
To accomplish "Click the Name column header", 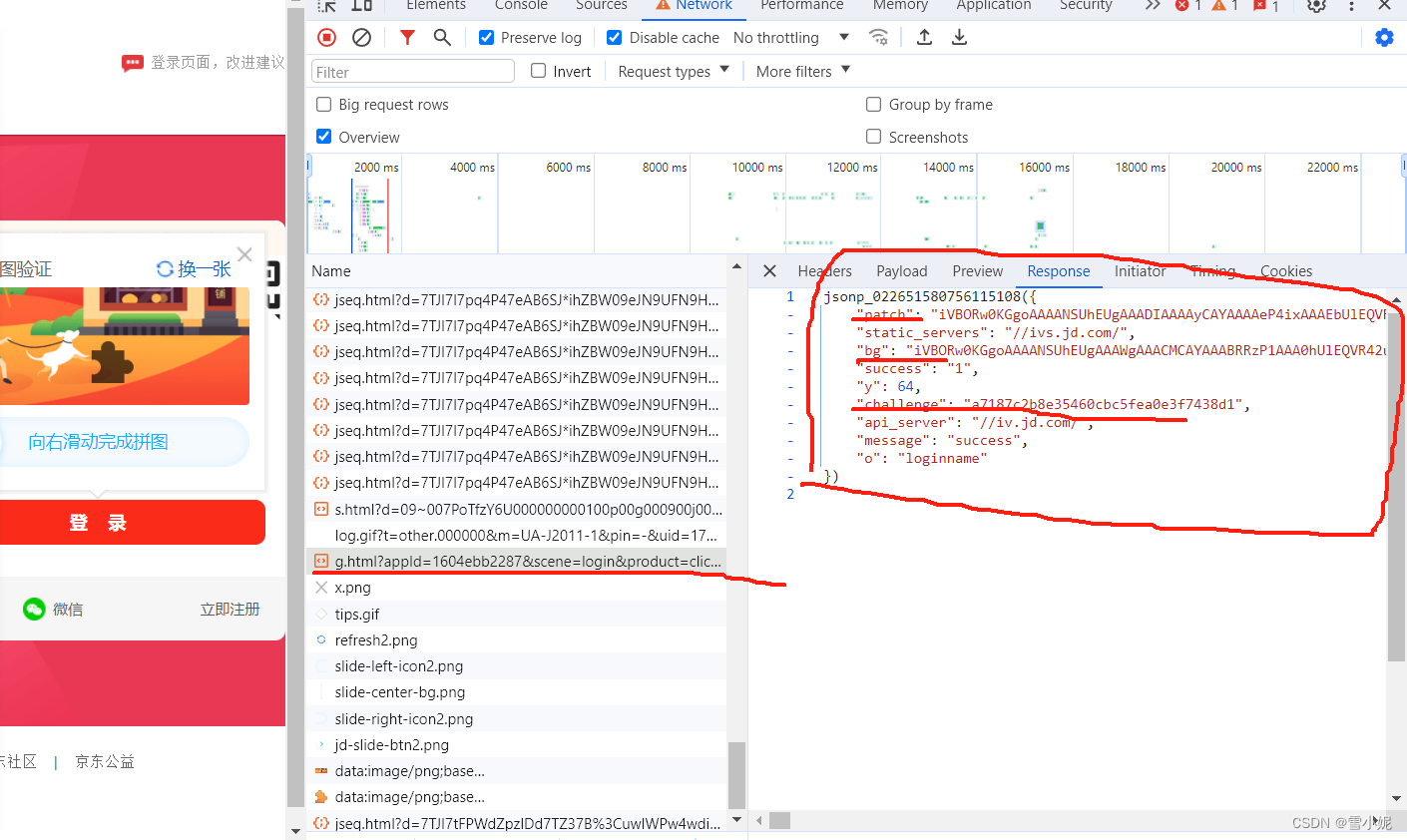I will pos(519,270).
